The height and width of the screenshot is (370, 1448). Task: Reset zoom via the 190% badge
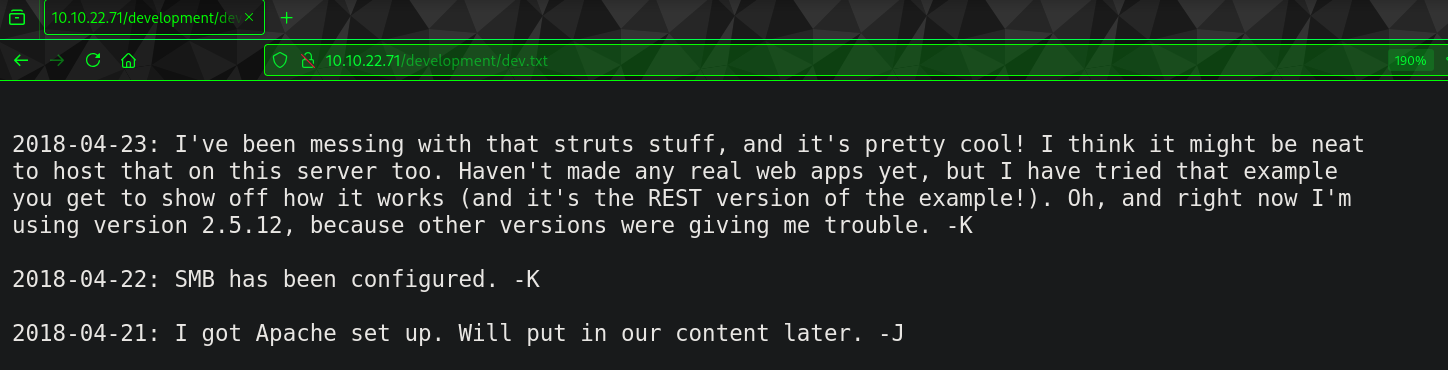[x=1410, y=60]
